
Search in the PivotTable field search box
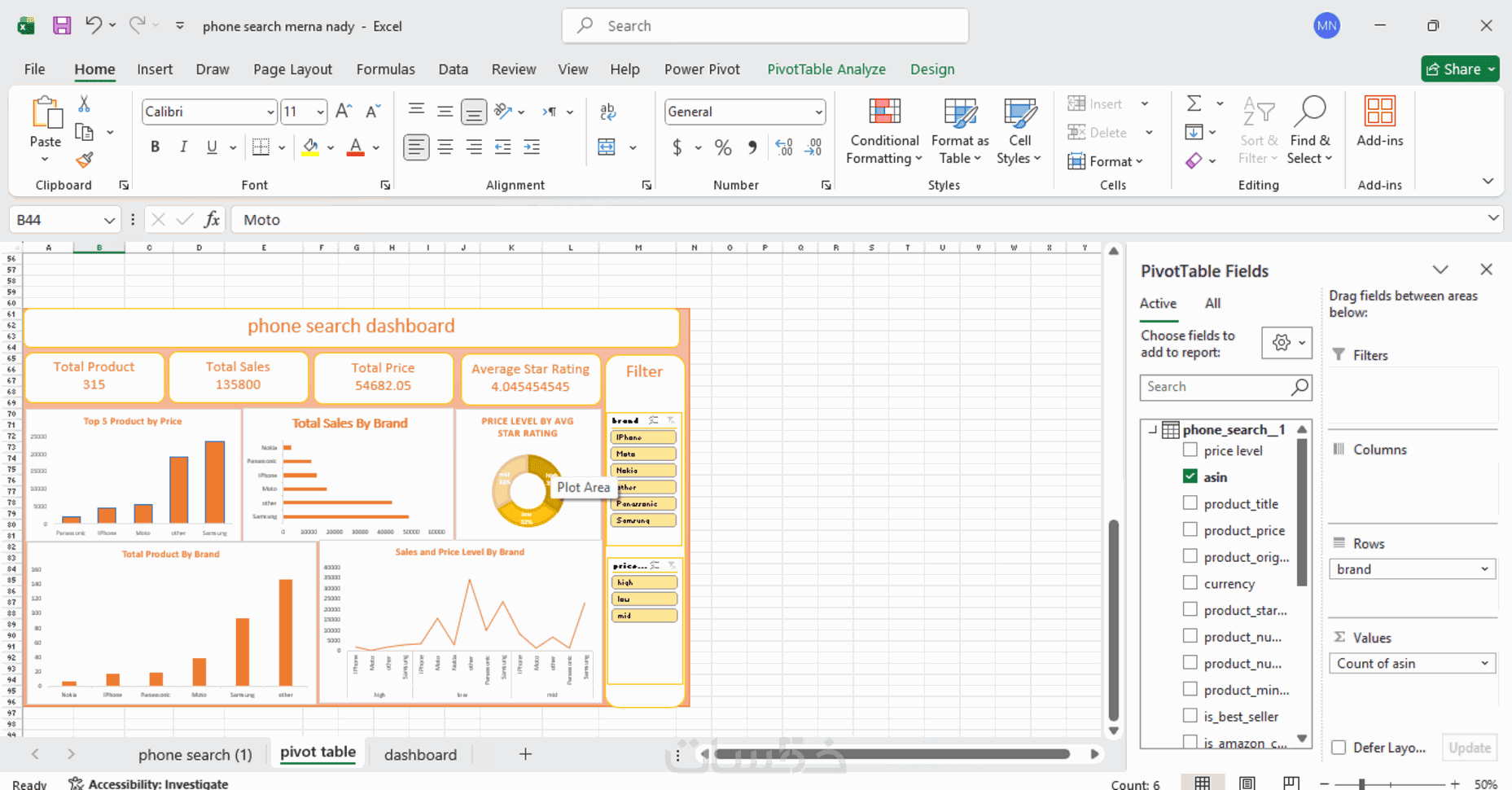[x=1225, y=387]
